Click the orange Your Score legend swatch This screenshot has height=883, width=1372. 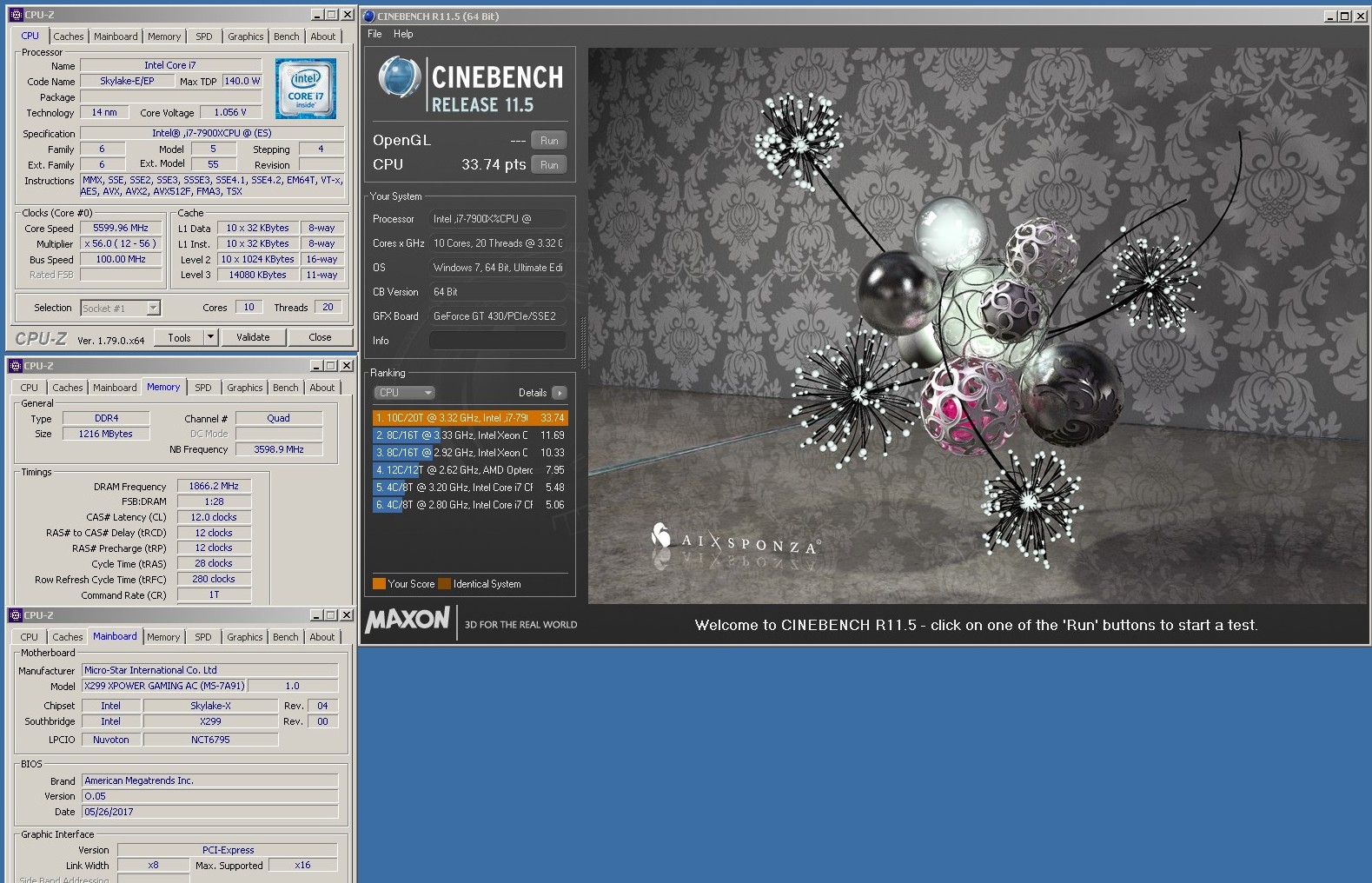coord(379,584)
